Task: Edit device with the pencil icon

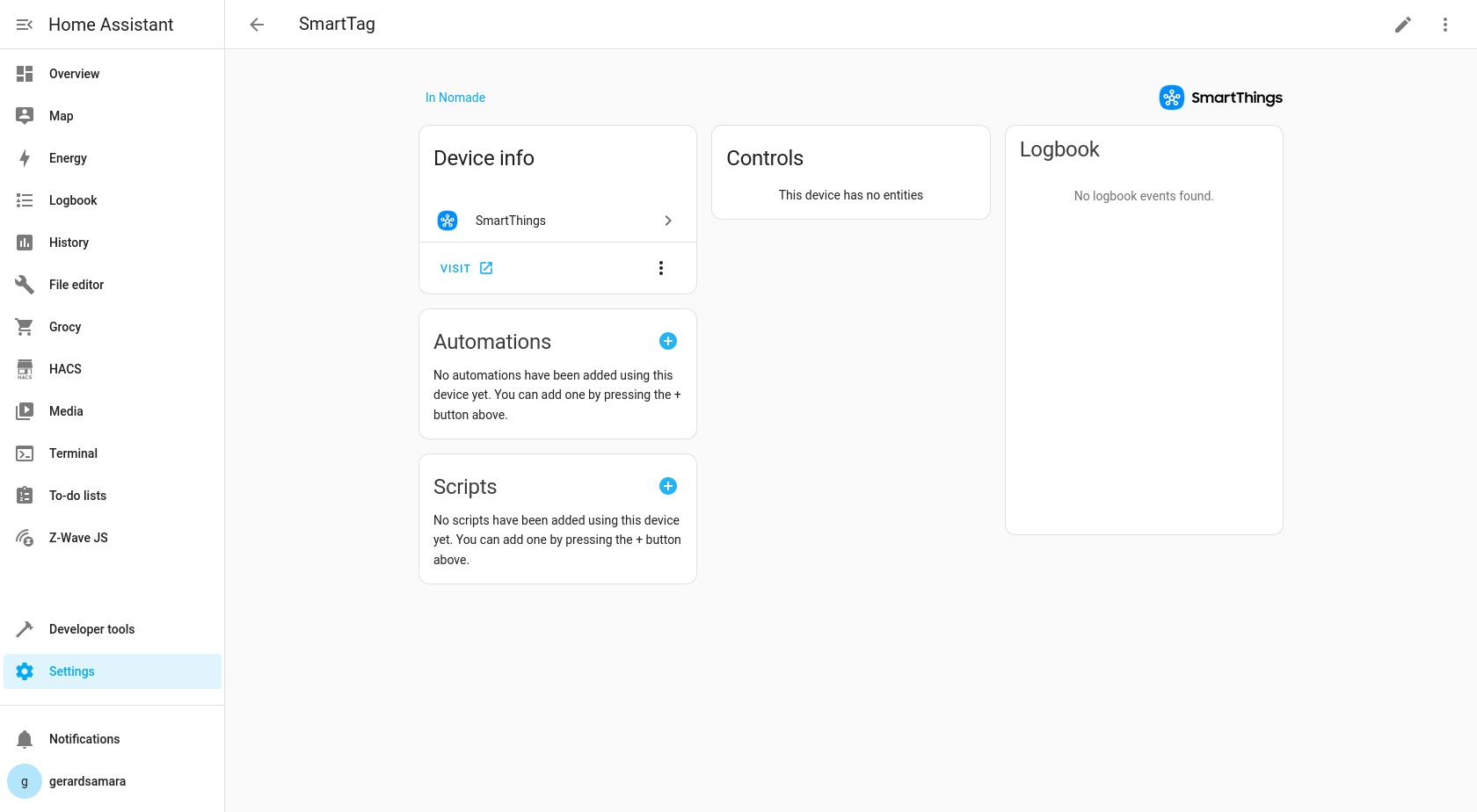Action: [x=1403, y=25]
